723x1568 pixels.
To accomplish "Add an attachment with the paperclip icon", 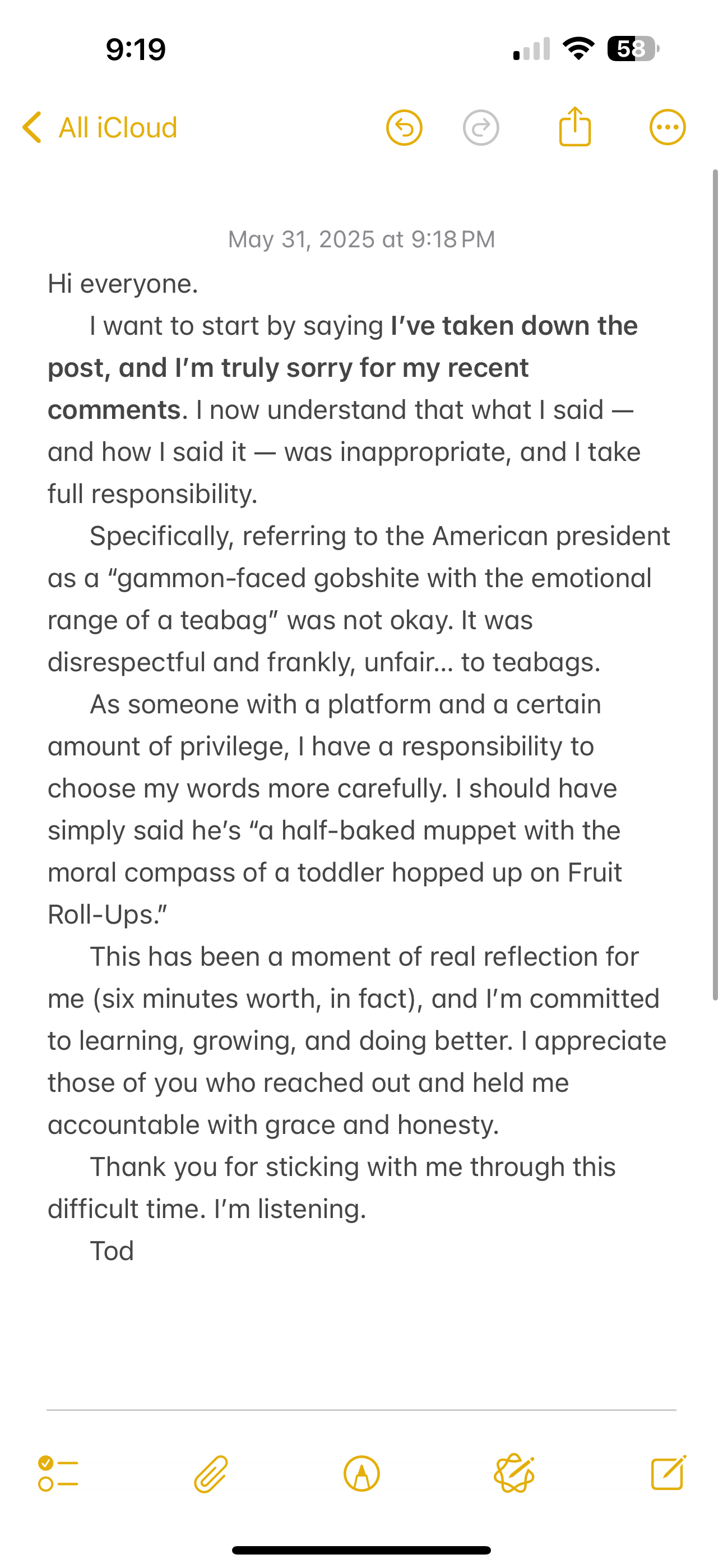I will (211, 1474).
